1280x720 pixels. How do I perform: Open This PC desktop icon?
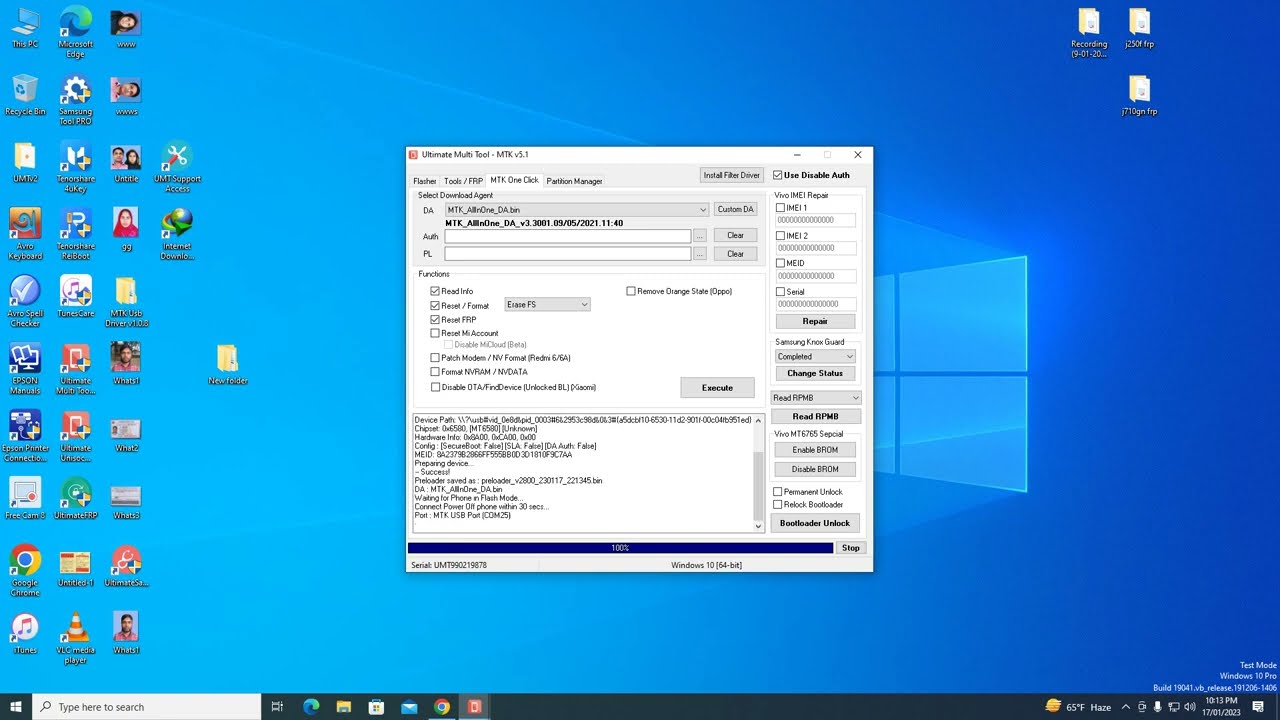point(25,29)
